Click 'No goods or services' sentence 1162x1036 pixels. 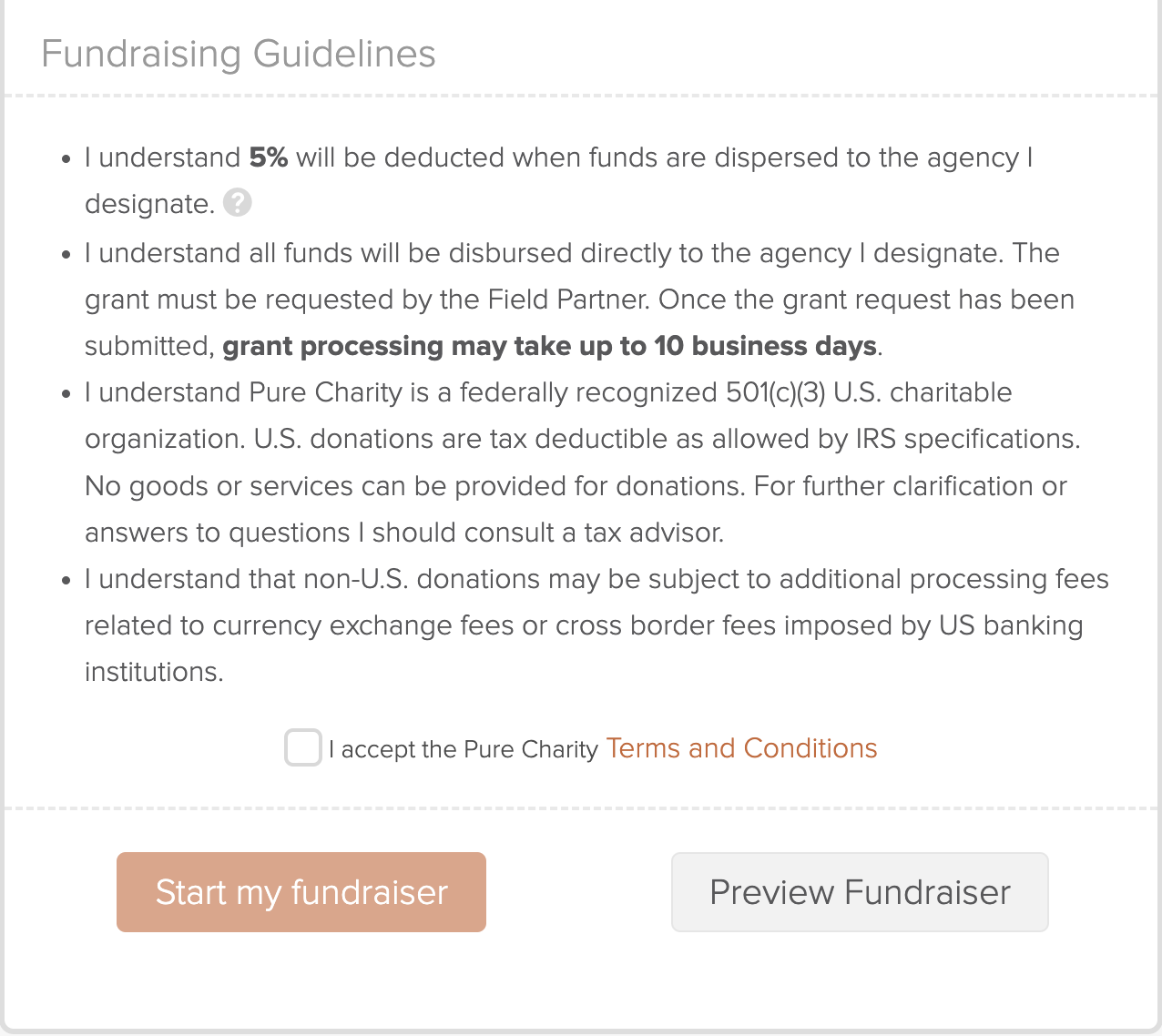415,486
